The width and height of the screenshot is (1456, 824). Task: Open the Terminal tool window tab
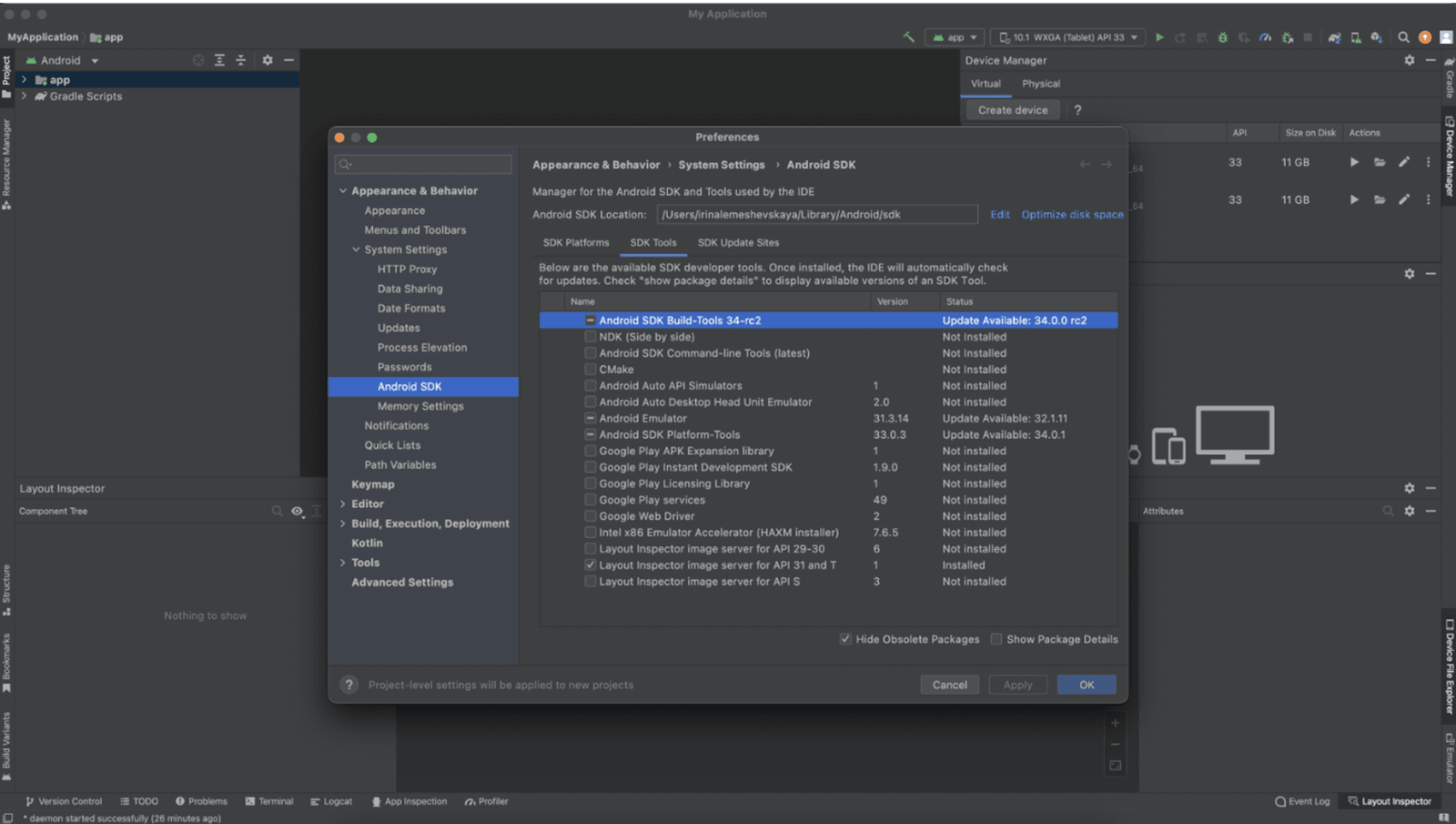pyautogui.click(x=269, y=801)
